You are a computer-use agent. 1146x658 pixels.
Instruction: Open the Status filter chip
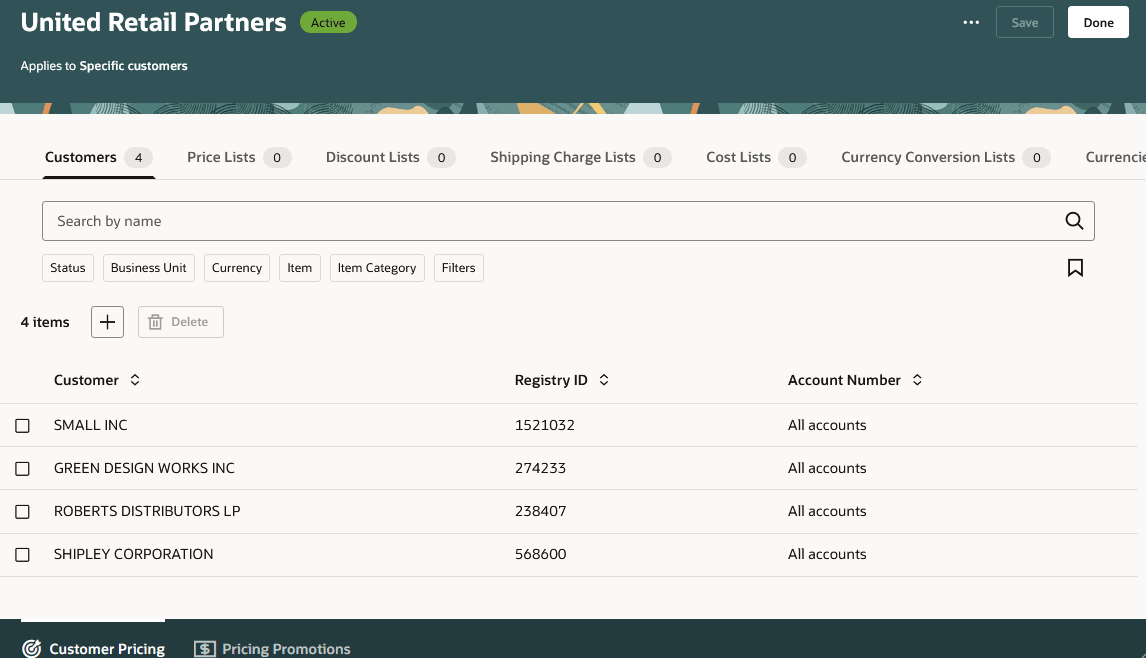point(68,268)
